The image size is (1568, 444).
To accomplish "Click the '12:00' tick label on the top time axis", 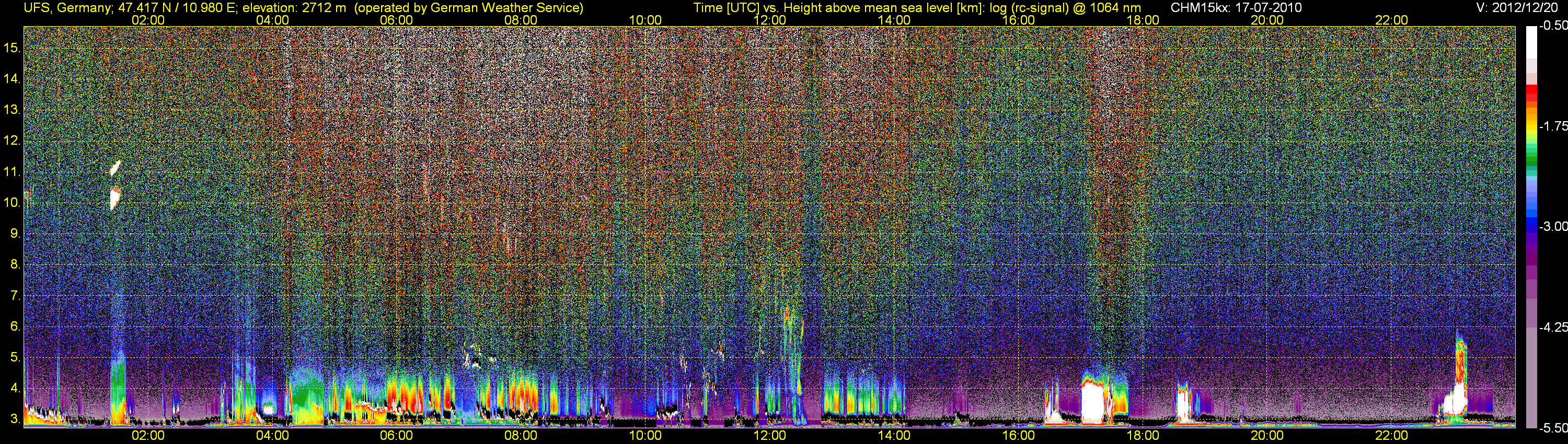I will [769, 20].
